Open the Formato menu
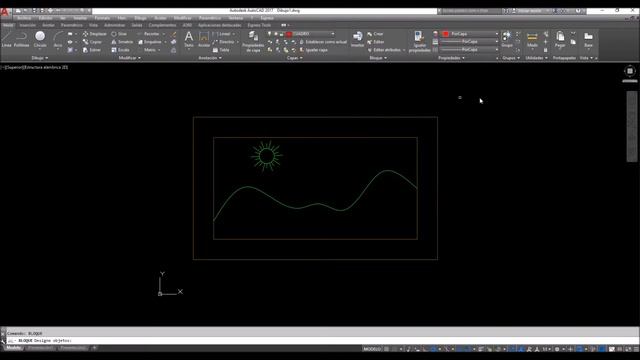The width and height of the screenshot is (640, 360). click(x=102, y=18)
